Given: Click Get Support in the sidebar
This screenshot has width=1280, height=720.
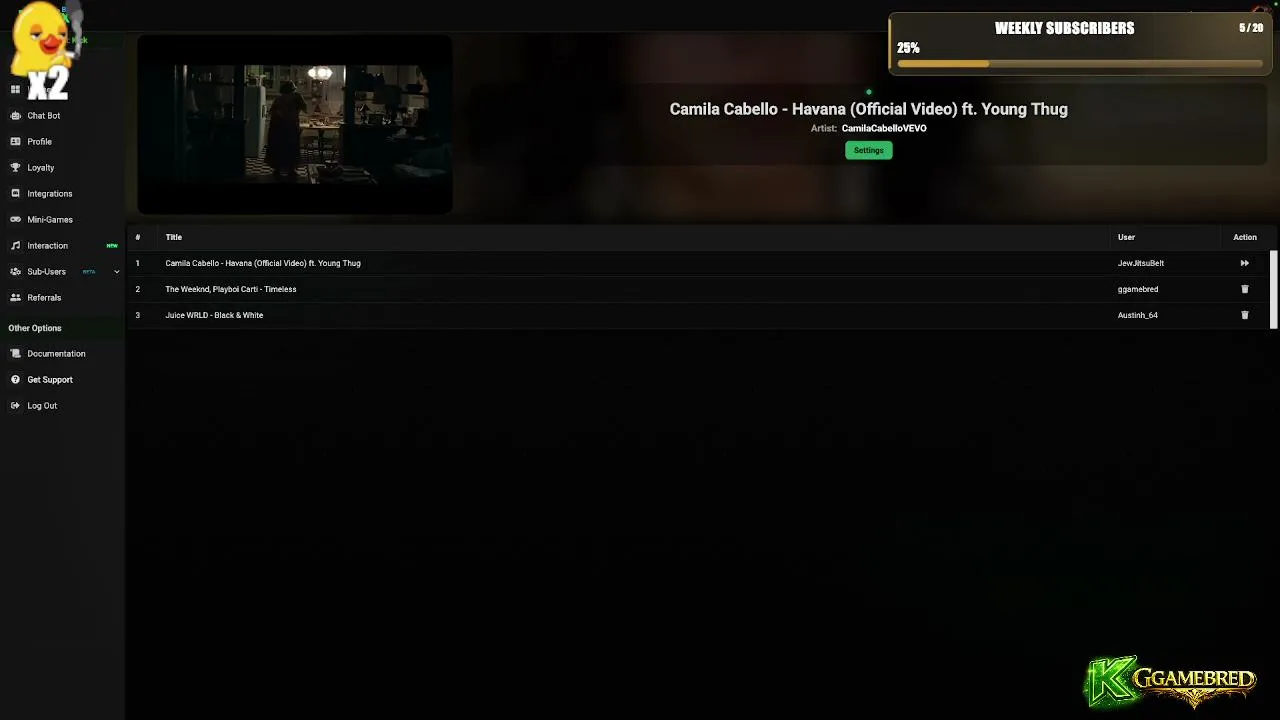Looking at the screenshot, I should (x=50, y=380).
